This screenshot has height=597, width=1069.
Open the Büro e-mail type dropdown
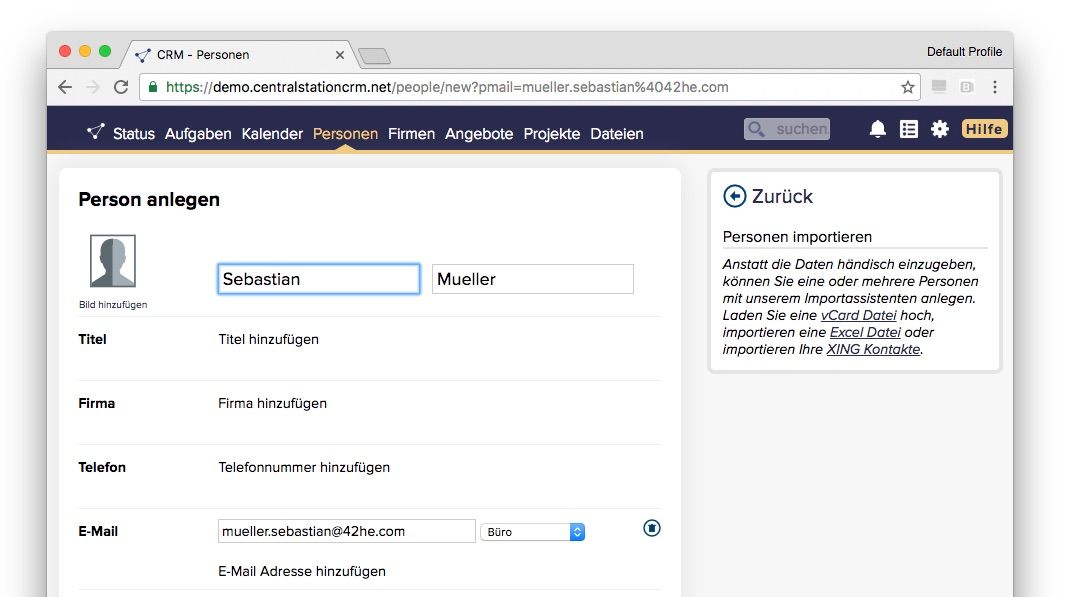[x=532, y=532]
